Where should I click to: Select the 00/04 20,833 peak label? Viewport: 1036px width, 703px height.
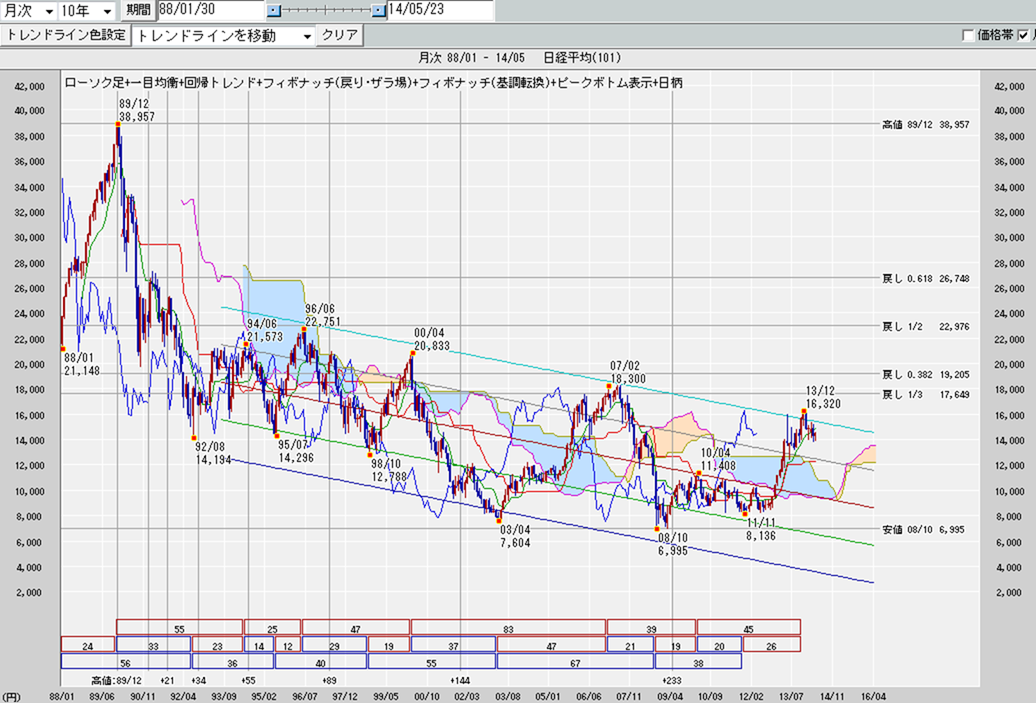(x=432, y=339)
